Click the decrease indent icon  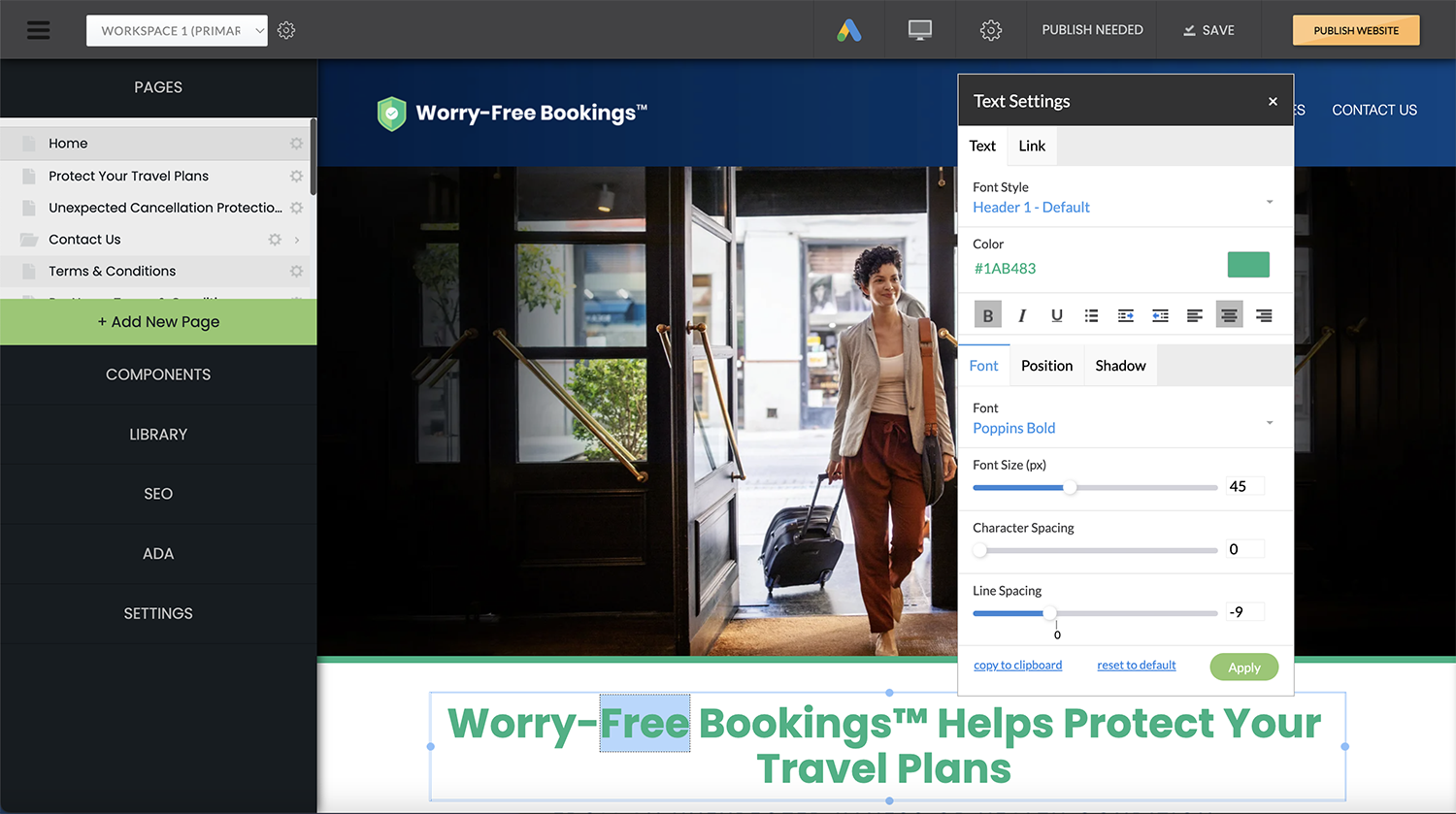click(1160, 315)
